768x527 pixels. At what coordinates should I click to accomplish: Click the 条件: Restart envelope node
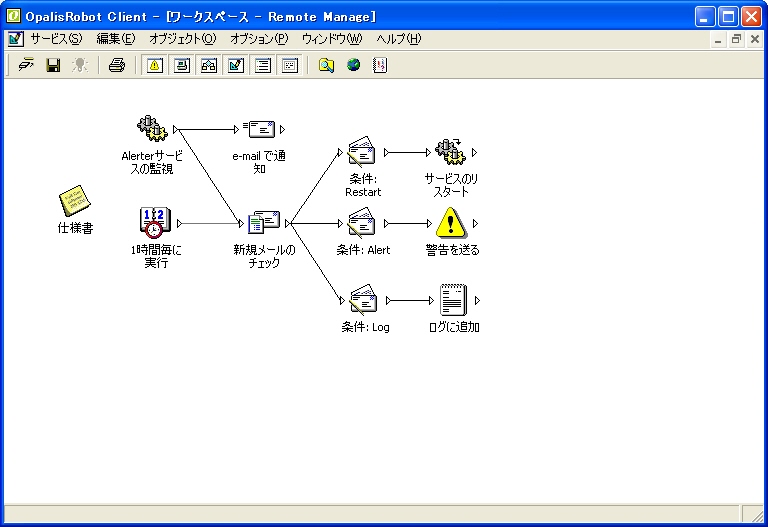(361, 153)
